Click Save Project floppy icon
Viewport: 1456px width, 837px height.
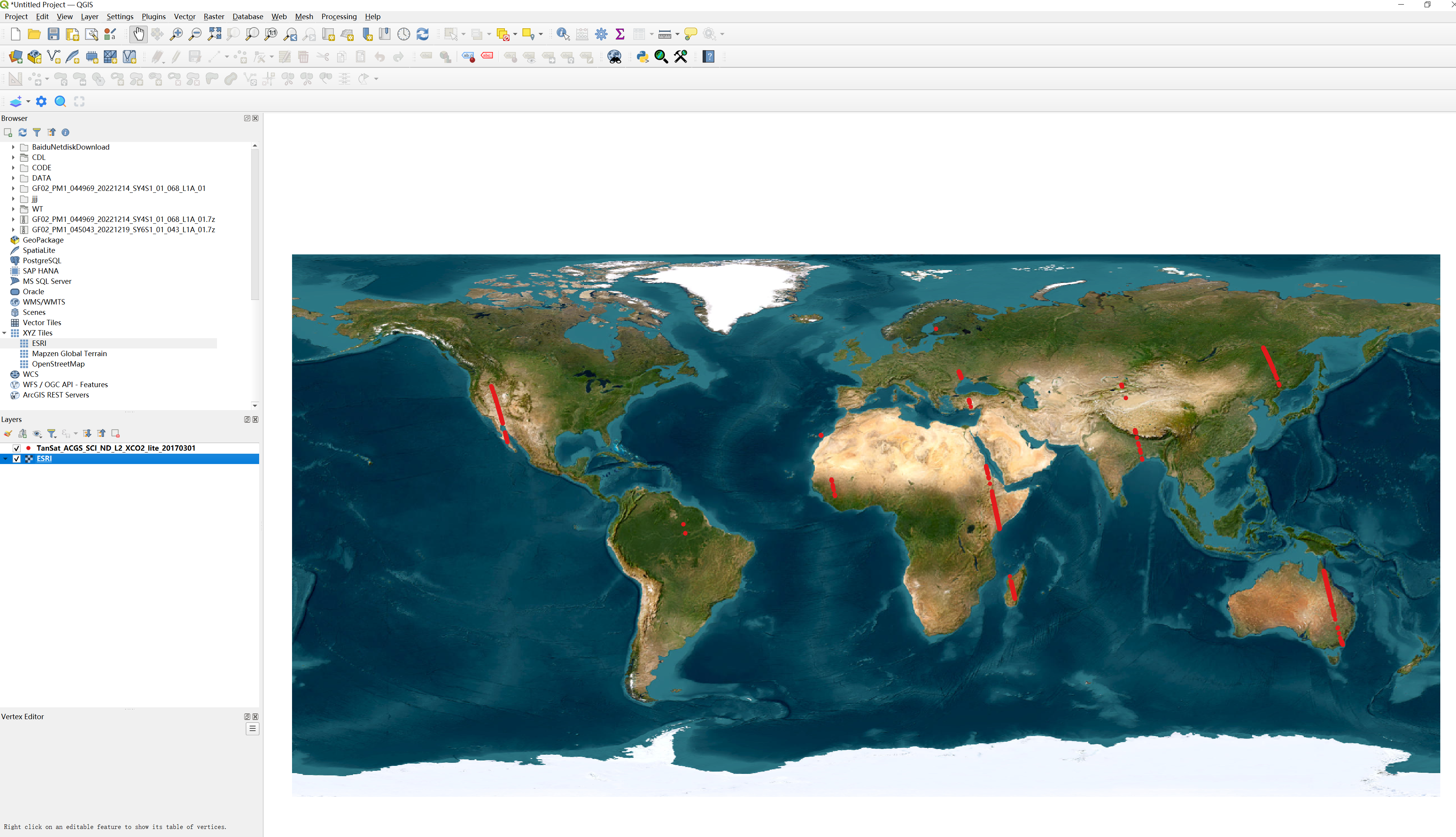coord(54,34)
